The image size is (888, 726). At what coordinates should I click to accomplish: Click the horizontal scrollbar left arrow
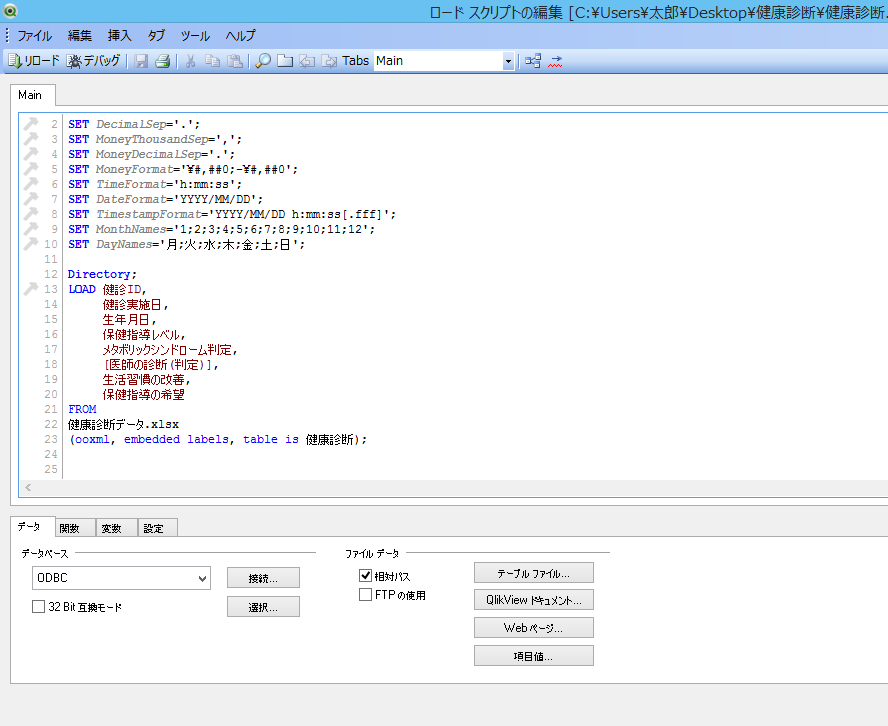pyautogui.click(x=28, y=488)
